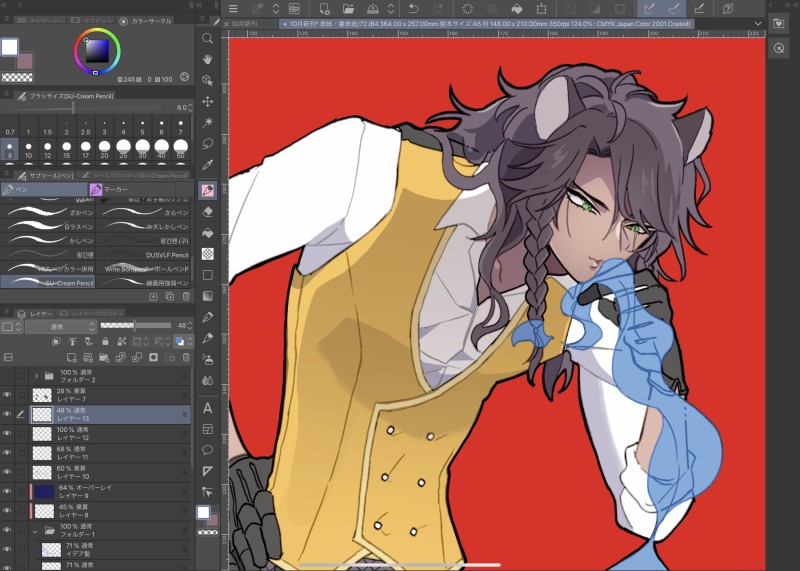Select the Blend droplets tool

tap(207, 381)
